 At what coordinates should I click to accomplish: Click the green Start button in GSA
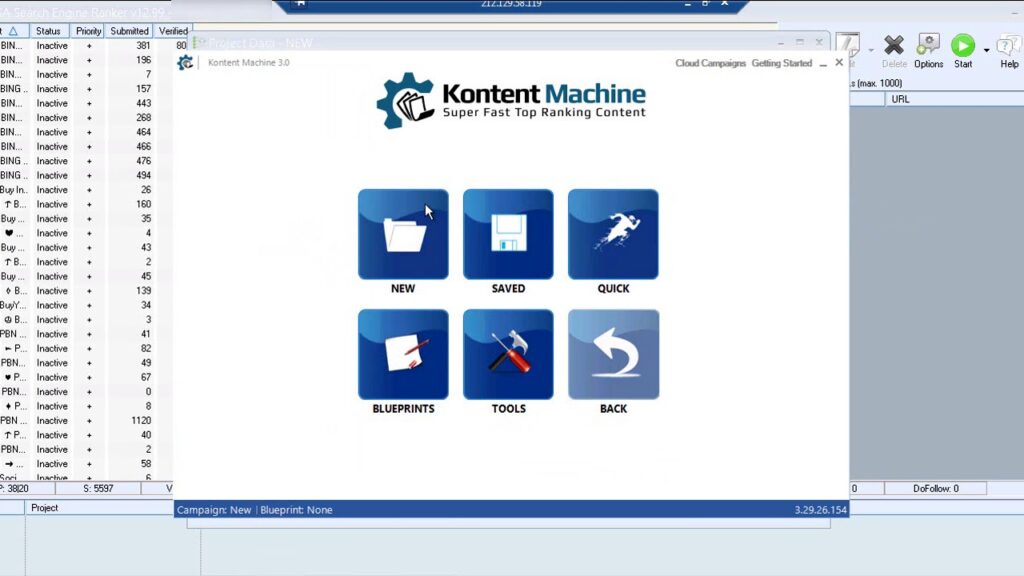[x=963, y=52]
